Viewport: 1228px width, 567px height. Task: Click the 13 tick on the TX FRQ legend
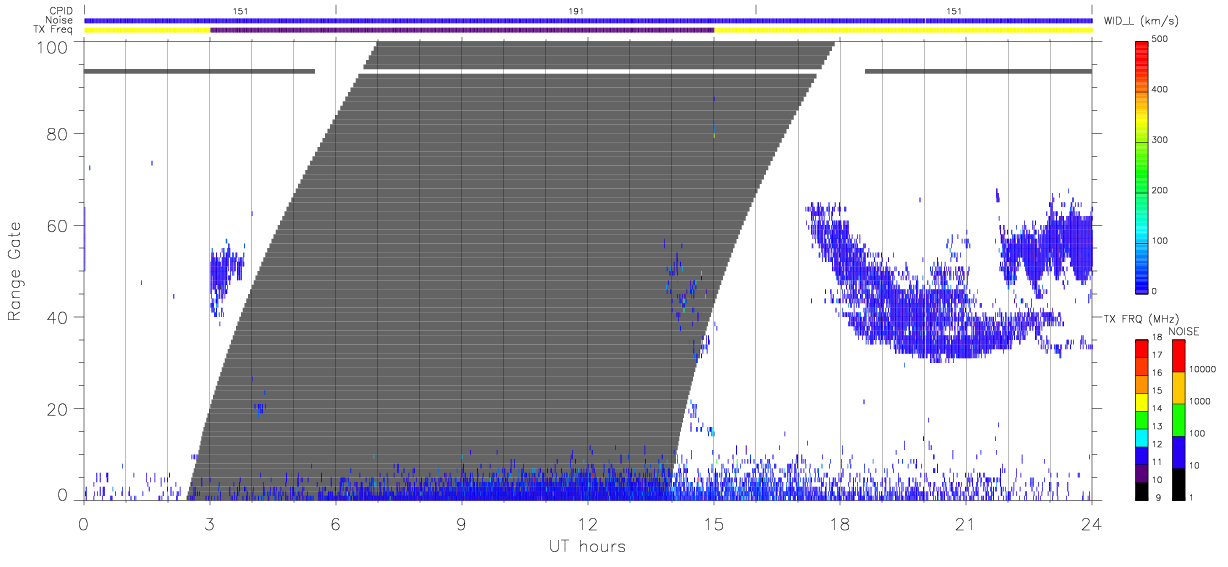(1158, 427)
